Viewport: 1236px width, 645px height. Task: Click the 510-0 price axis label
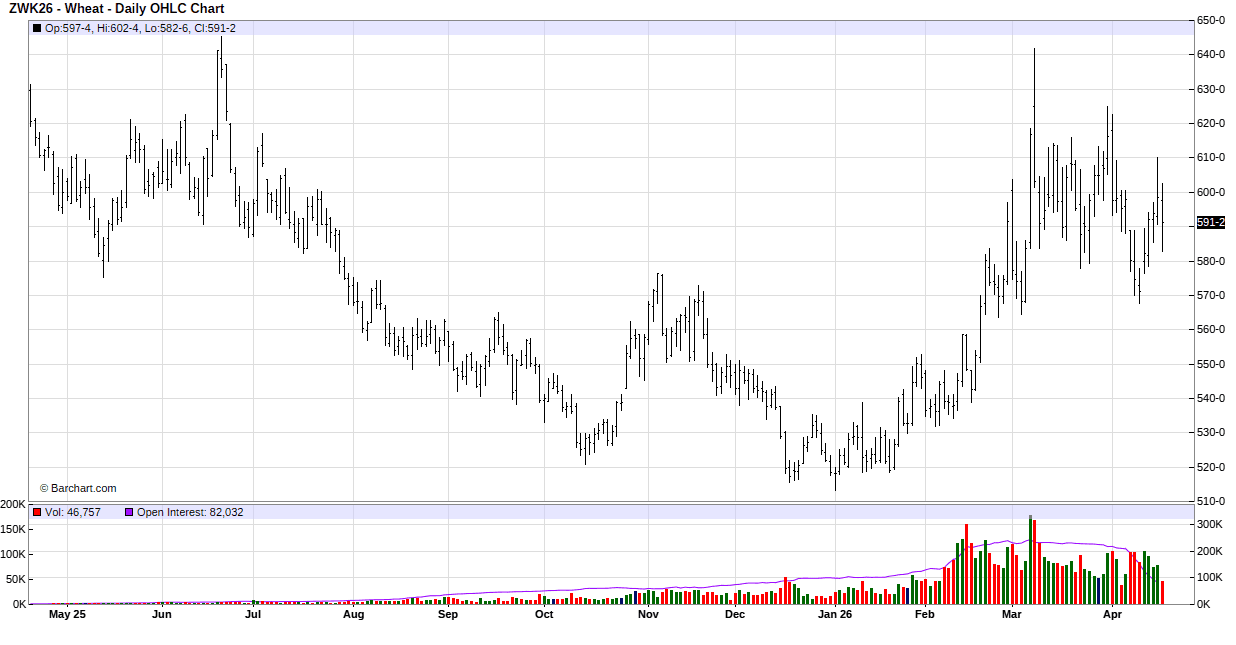(x=1211, y=501)
